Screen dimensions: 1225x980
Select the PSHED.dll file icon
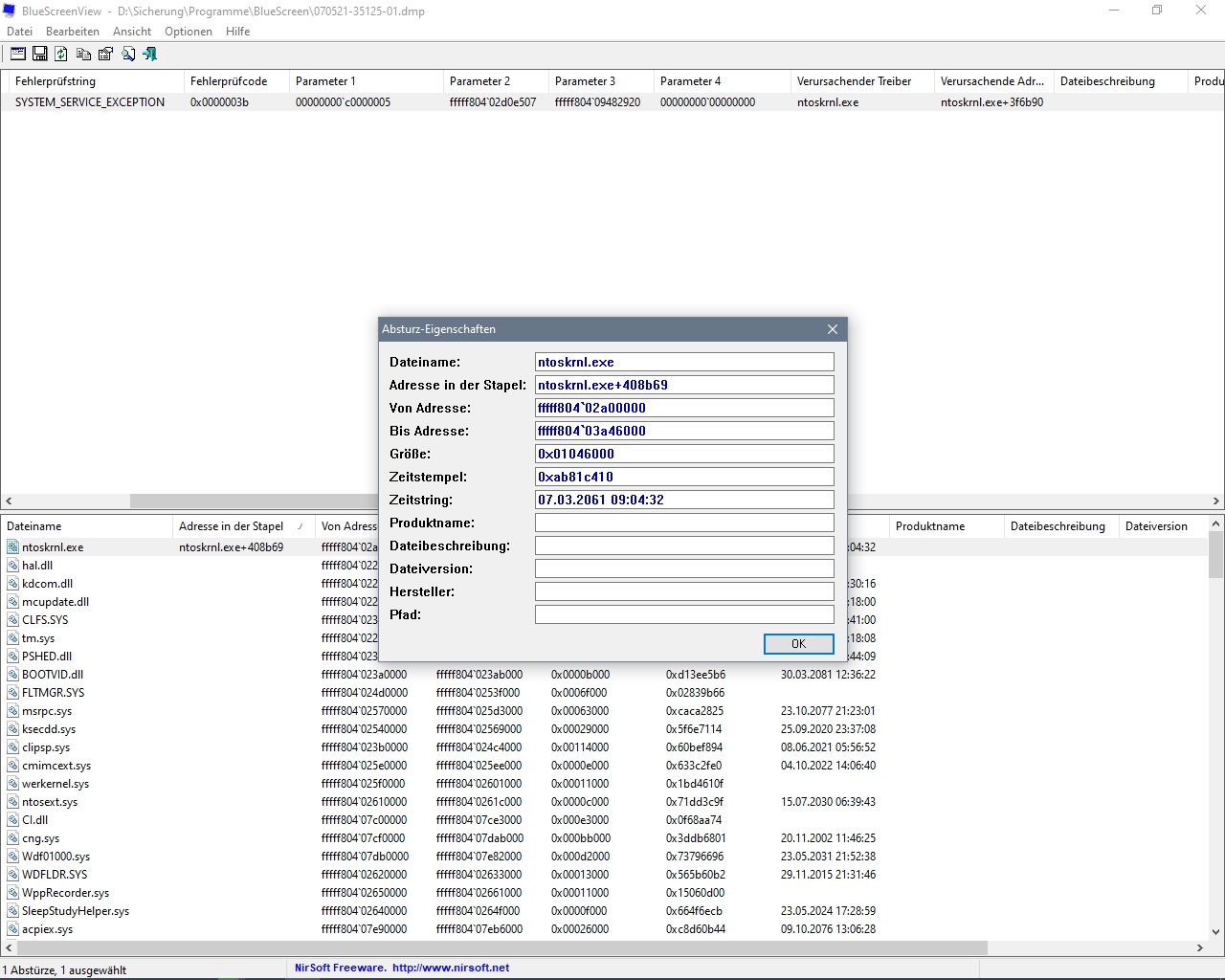click(13, 657)
